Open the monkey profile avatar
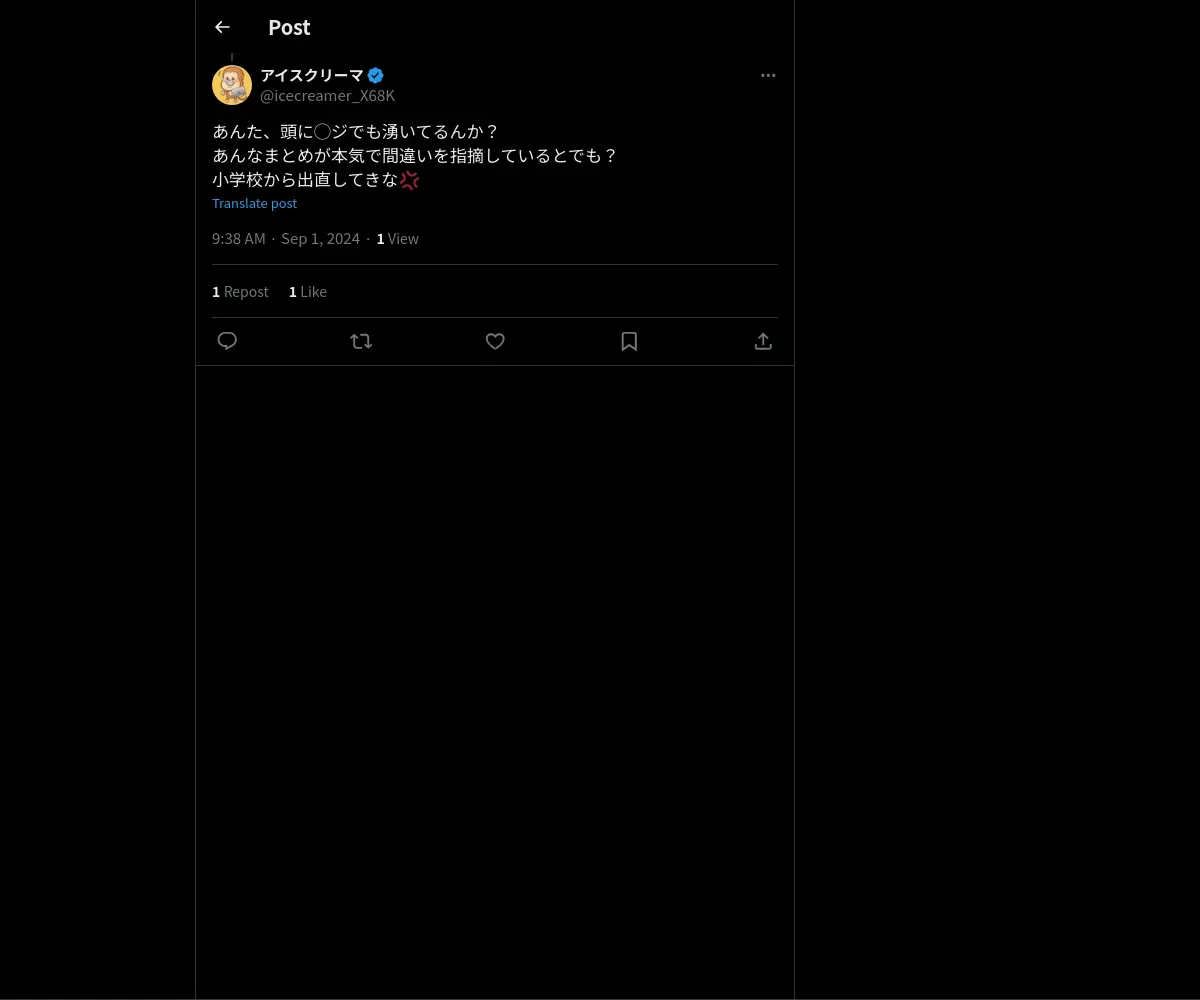Screen dimensions: 1200x1000 coord(232,85)
